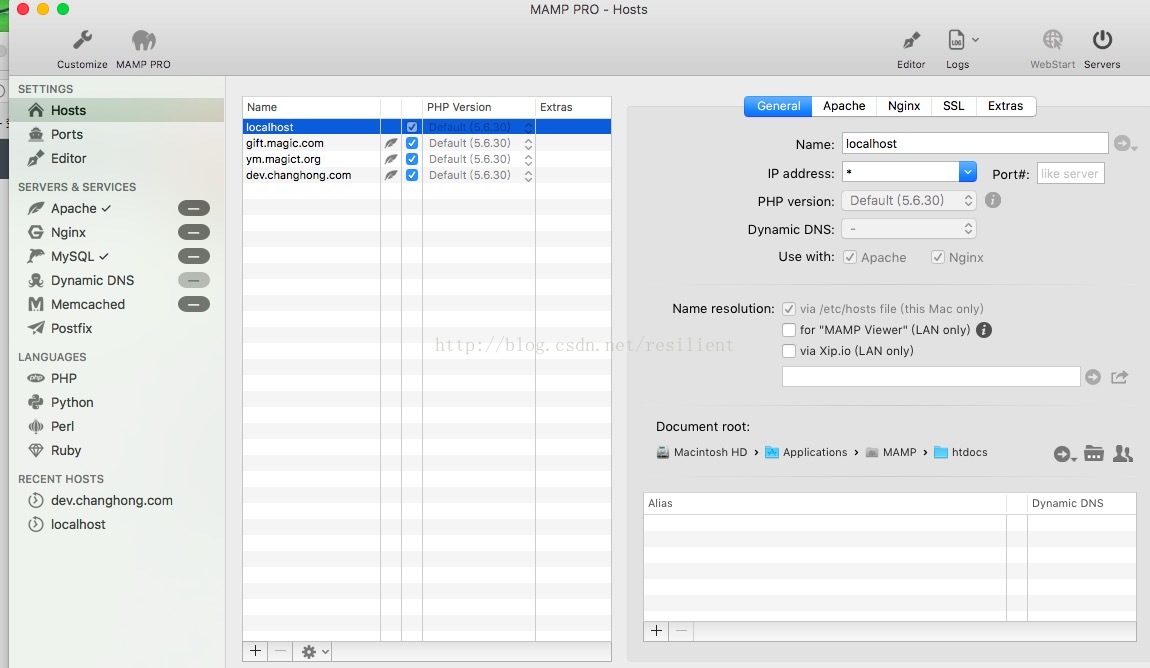Open the Logs toolbar icon
The width and height of the screenshot is (1150, 668).
click(x=956, y=40)
